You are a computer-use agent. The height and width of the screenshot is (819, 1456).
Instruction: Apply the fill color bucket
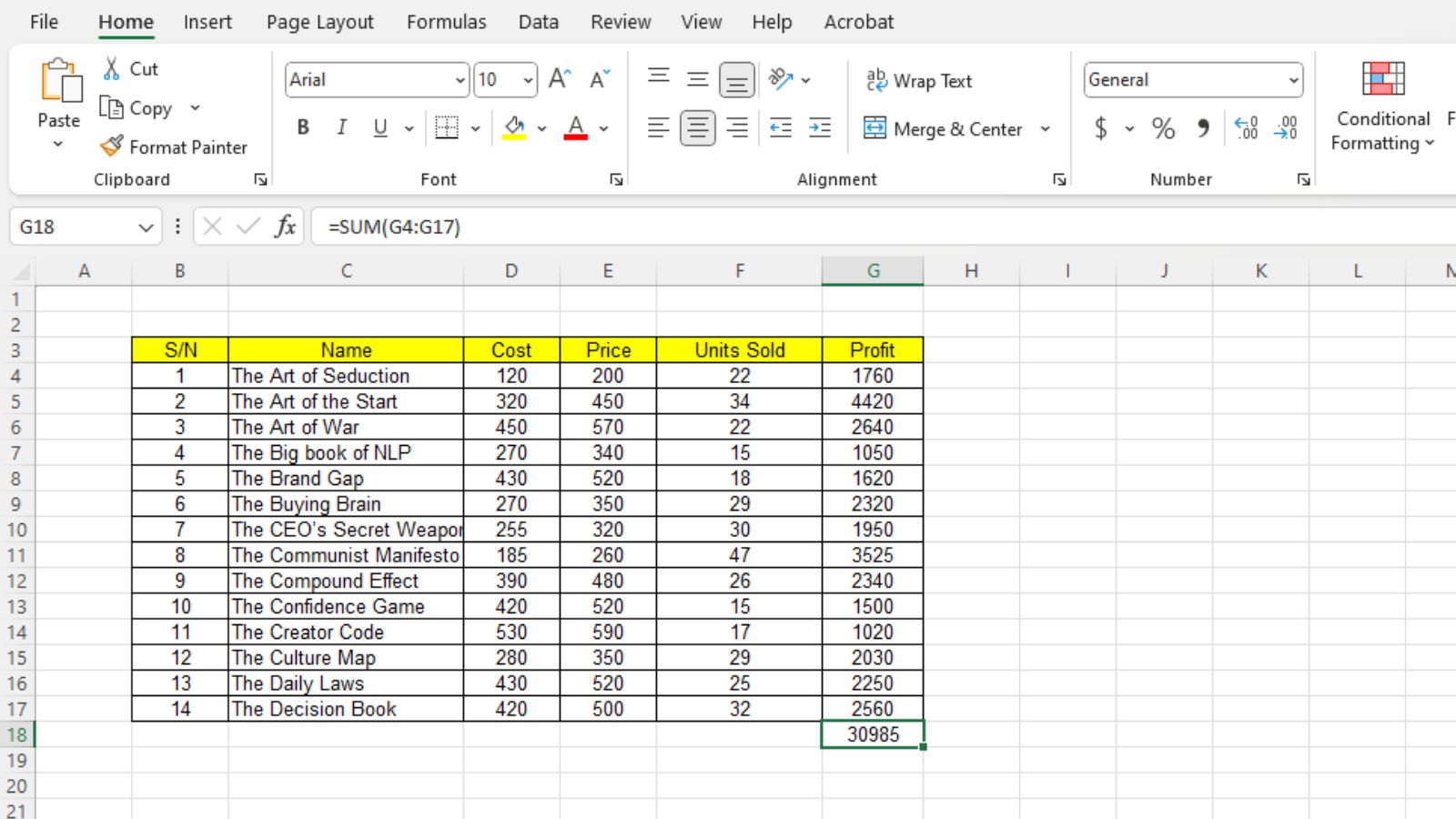pos(514,128)
